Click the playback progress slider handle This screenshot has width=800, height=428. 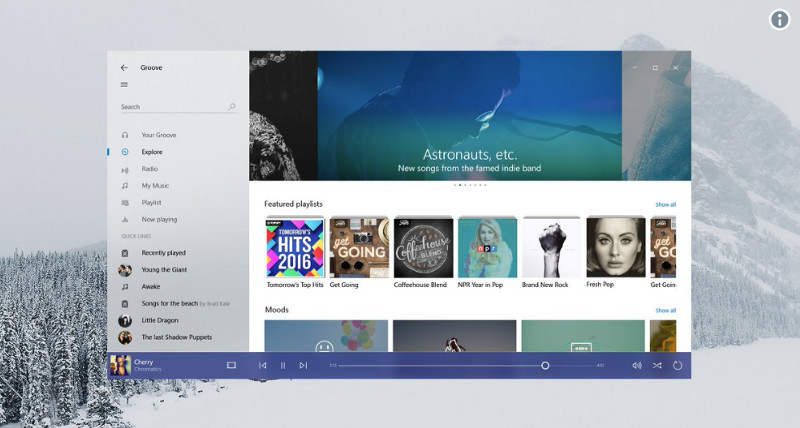click(x=545, y=365)
